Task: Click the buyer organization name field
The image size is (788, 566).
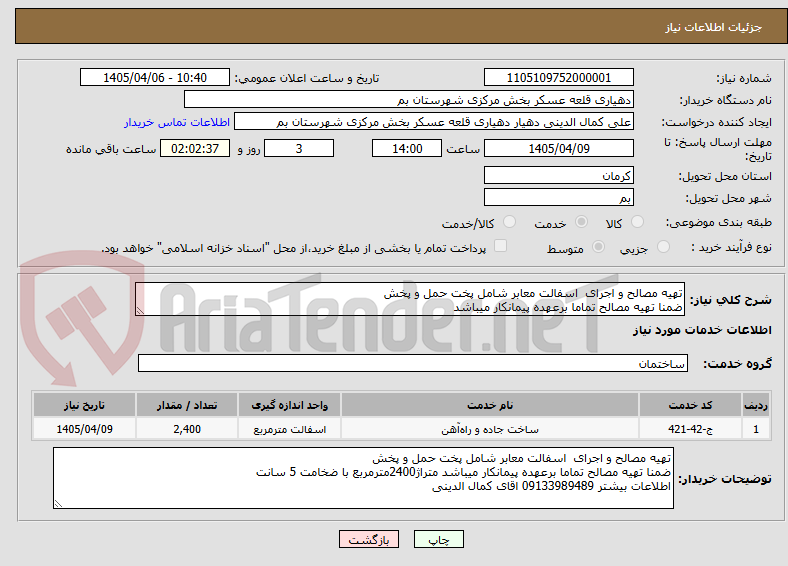Action: 409,100
